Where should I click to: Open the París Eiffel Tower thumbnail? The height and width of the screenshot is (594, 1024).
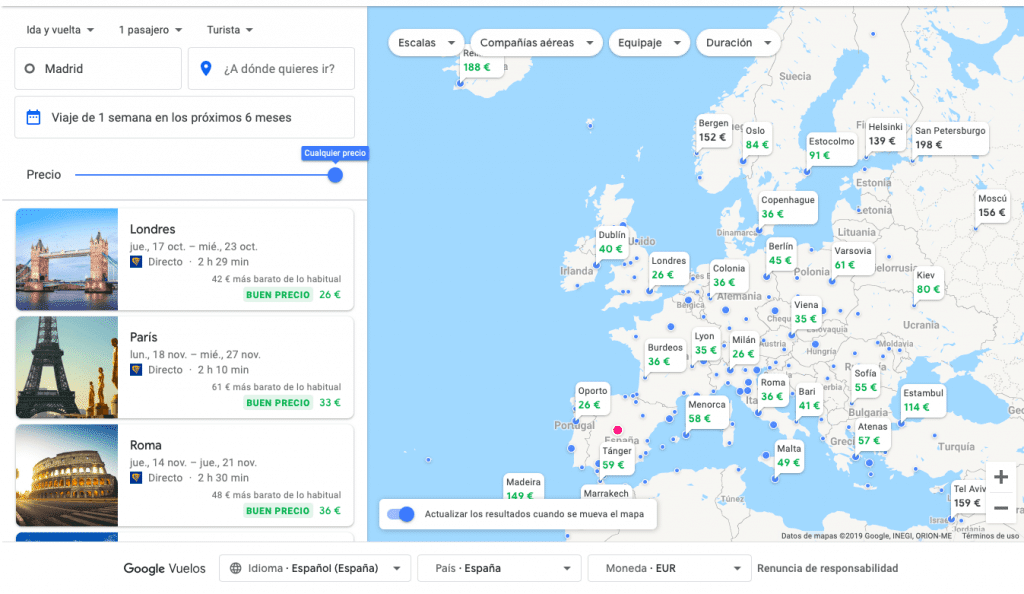pos(67,367)
